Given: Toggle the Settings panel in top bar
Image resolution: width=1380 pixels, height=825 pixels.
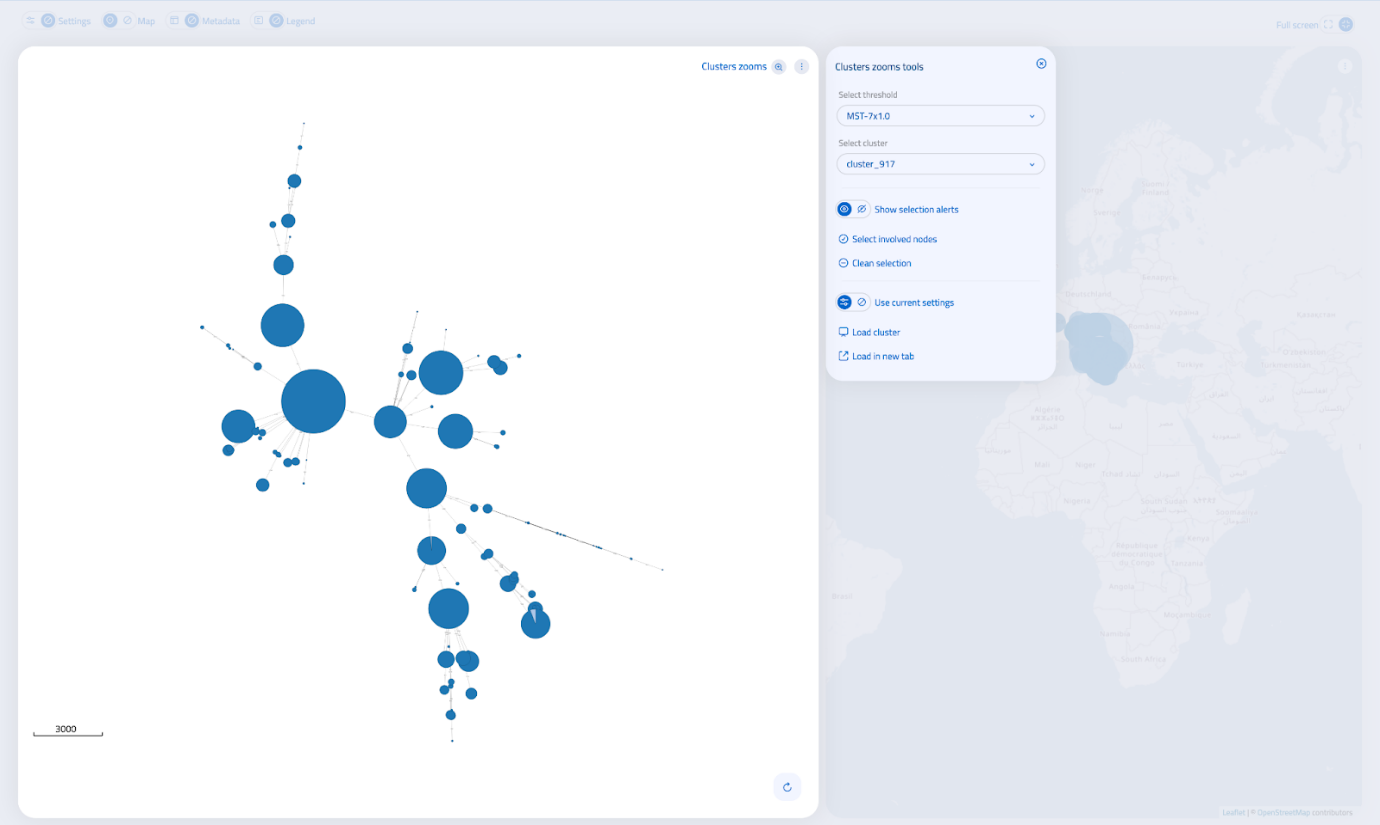Looking at the screenshot, I should click(39, 21).
